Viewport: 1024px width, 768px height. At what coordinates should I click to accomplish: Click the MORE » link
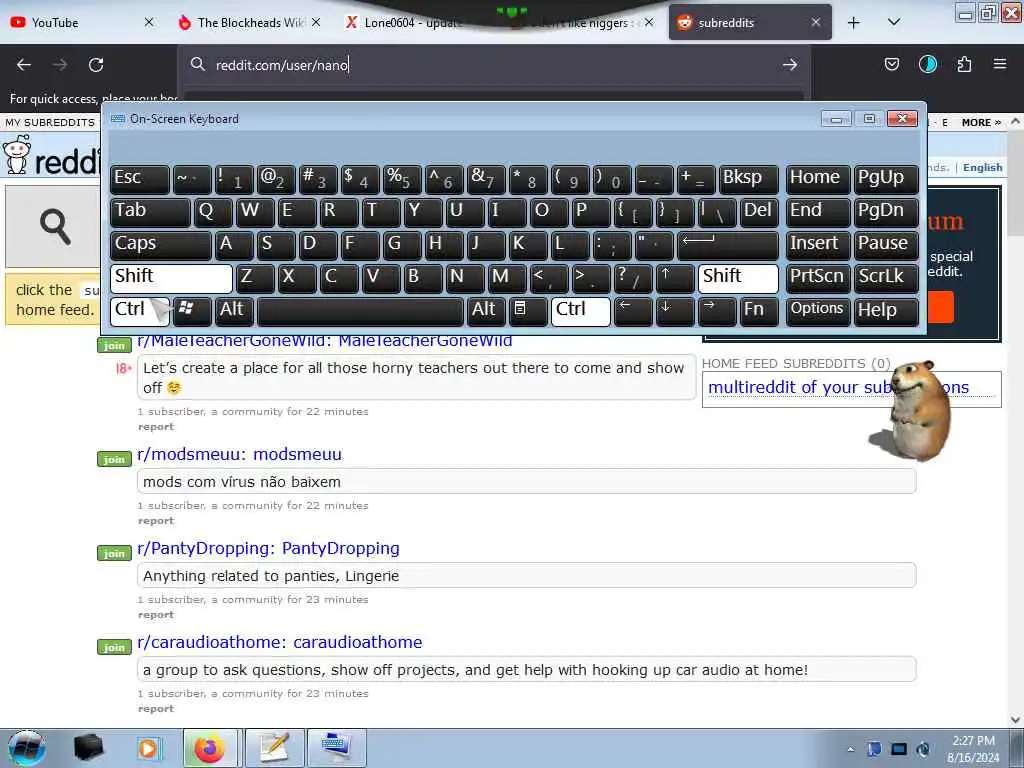click(981, 122)
